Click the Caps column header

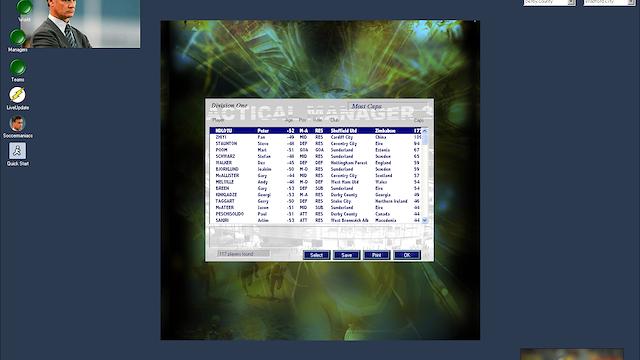click(419, 120)
